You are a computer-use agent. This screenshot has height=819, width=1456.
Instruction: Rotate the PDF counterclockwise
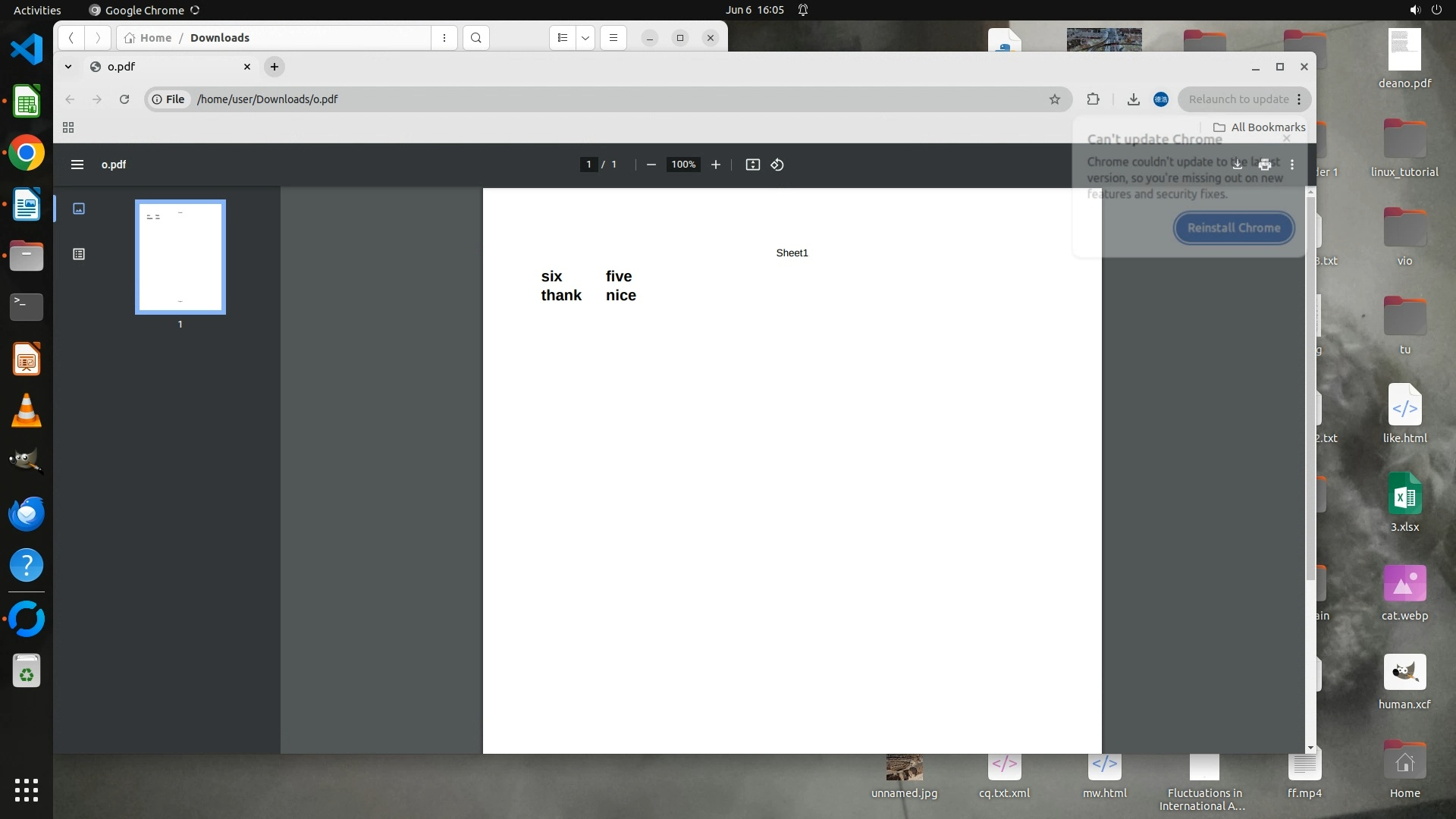777,165
